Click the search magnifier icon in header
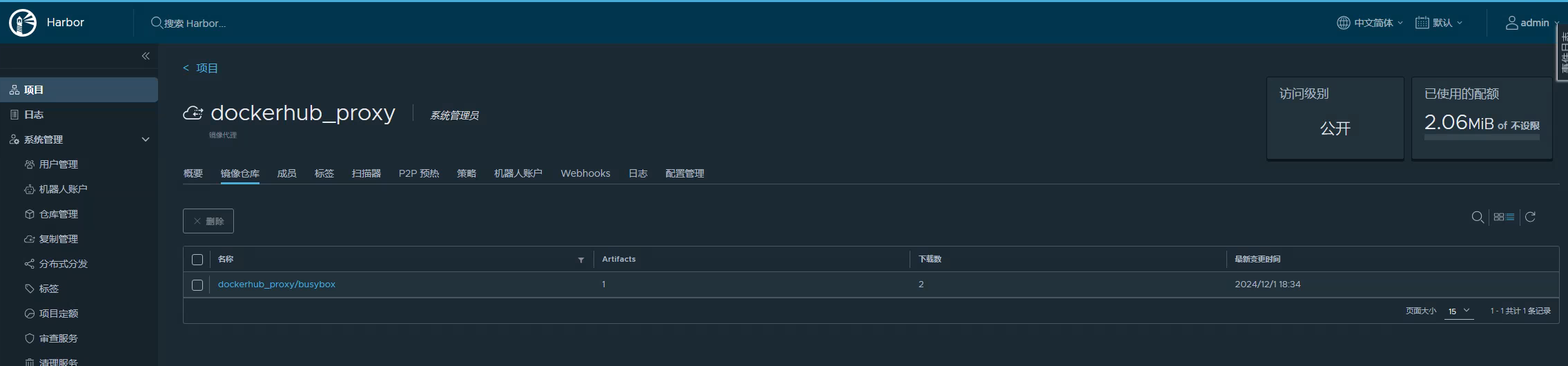 [x=157, y=23]
